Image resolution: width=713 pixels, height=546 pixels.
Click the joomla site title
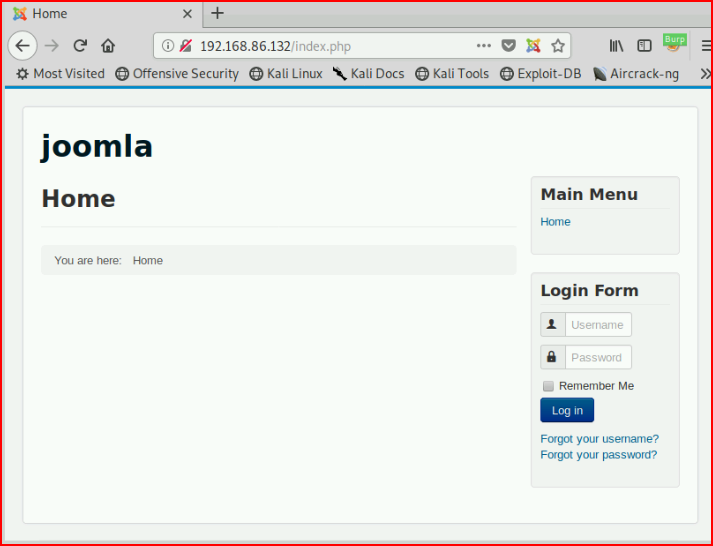click(x=97, y=146)
